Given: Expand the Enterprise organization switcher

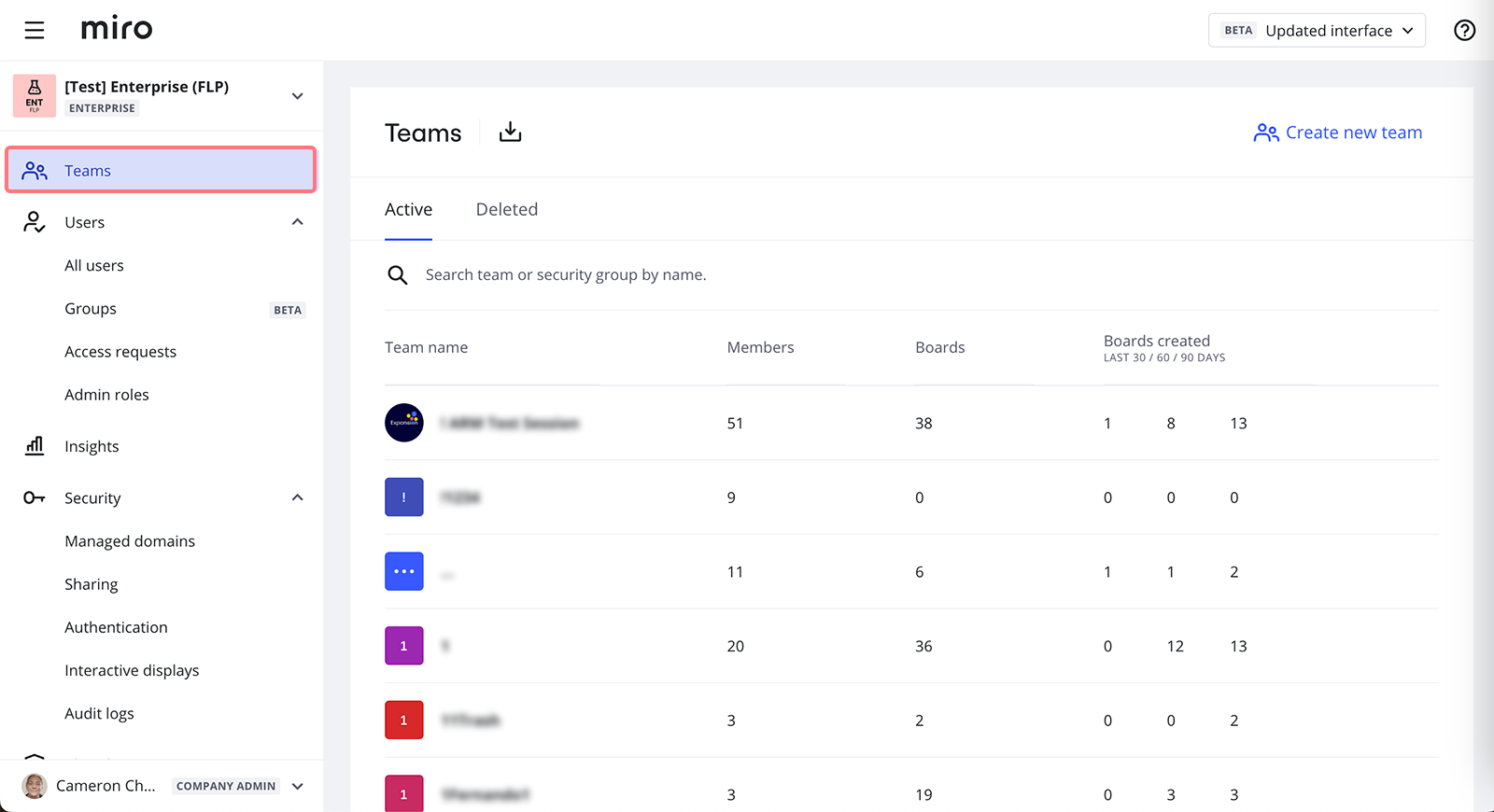Looking at the screenshot, I should click(x=297, y=96).
